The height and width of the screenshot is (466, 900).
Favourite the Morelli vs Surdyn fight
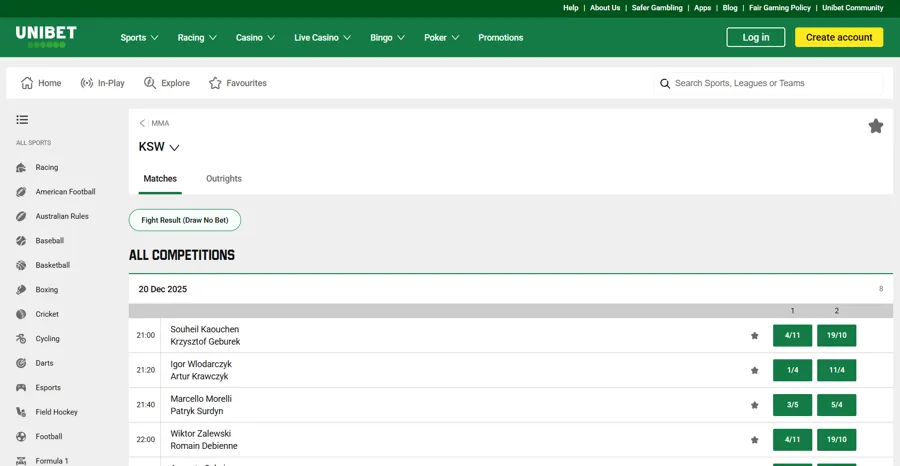click(754, 405)
